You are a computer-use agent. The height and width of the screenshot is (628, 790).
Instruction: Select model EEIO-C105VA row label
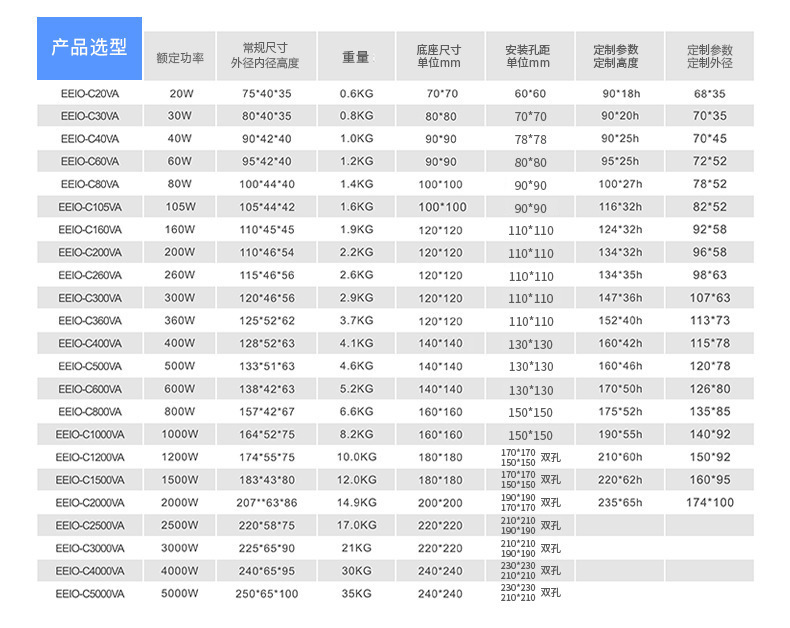(x=90, y=207)
